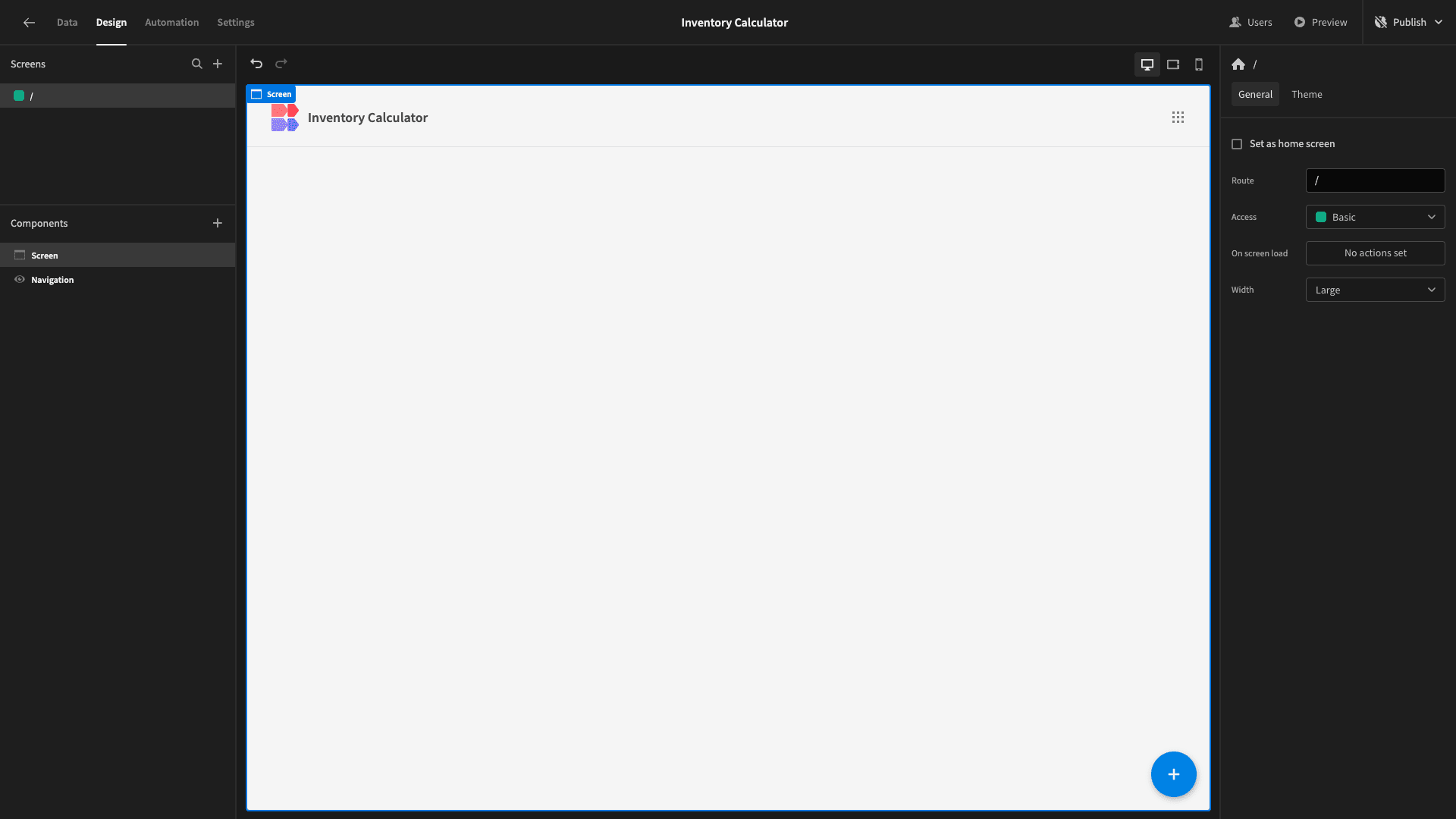Screen dimensions: 1456x819
Task: Click the floating add component button
Action: (x=1174, y=774)
